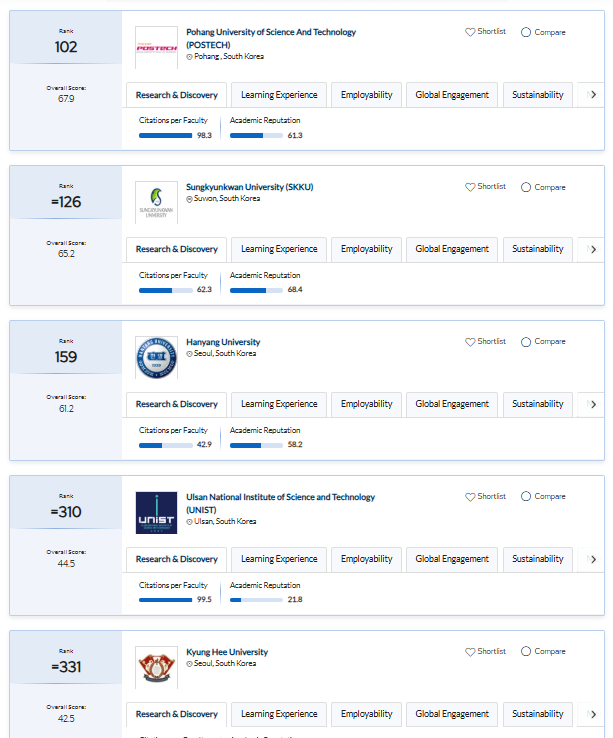Click the POSTECH university logo
This screenshot has height=738, width=613.
(x=156, y=48)
